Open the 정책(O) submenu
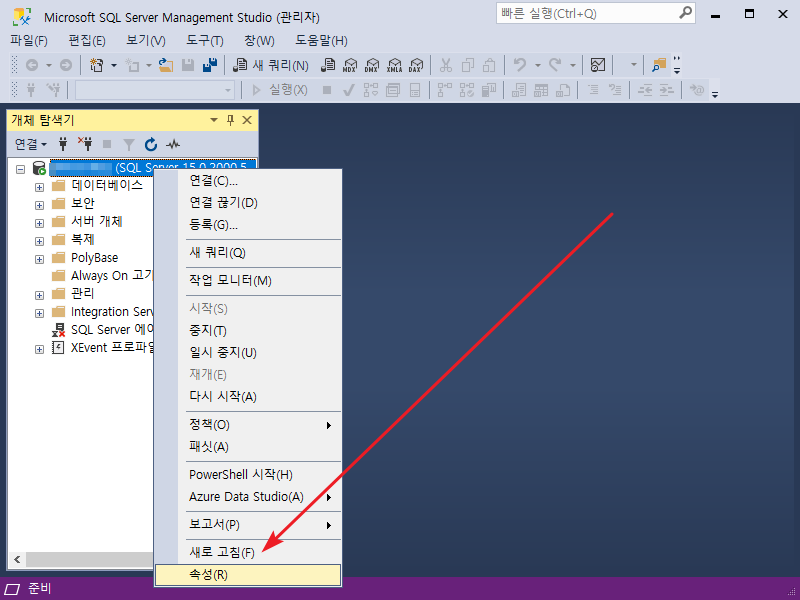 pos(248,424)
